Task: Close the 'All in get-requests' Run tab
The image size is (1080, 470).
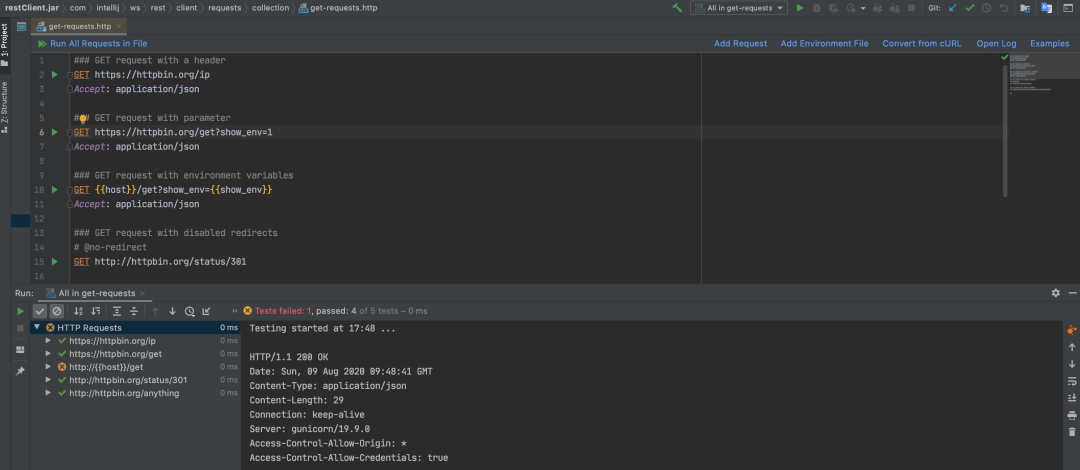Action: tap(143, 294)
